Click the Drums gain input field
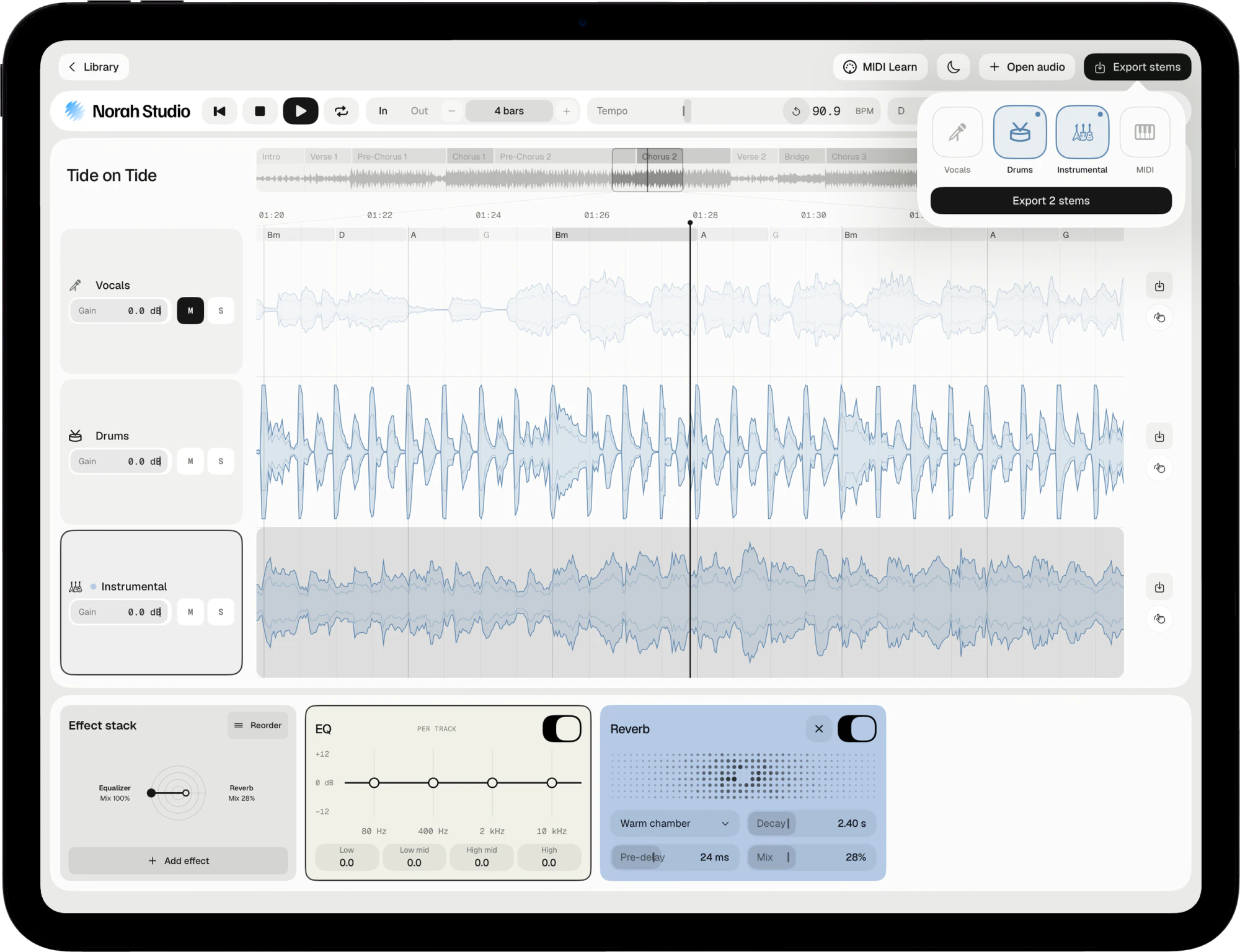The image size is (1240, 952). click(x=120, y=461)
